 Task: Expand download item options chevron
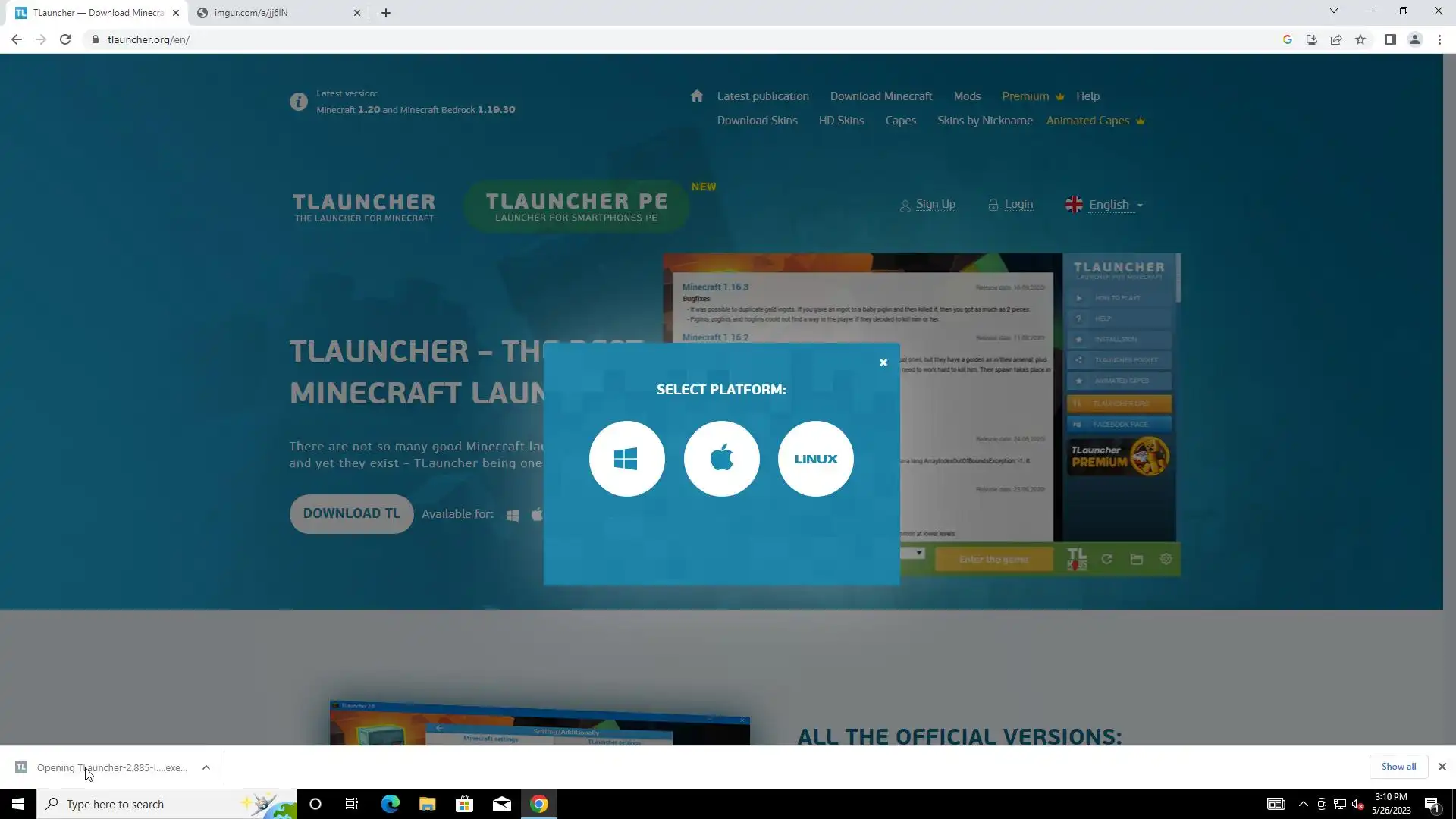pyautogui.click(x=206, y=767)
